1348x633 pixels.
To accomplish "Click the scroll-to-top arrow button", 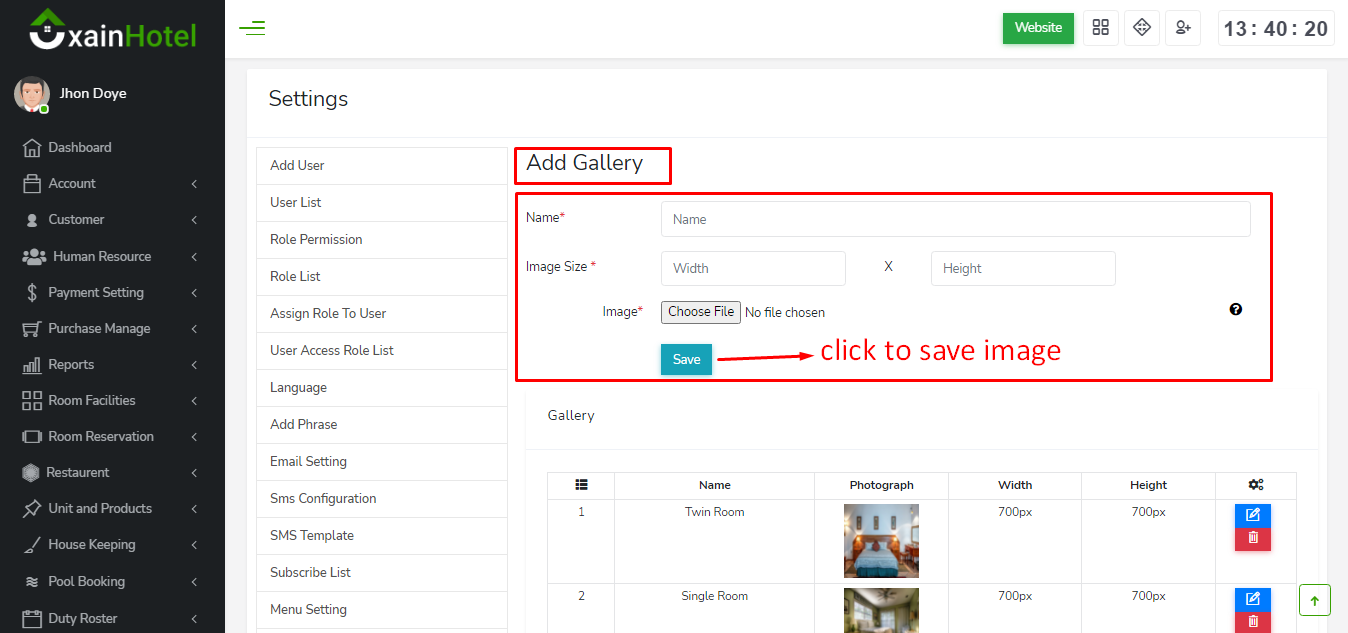I will point(1314,600).
